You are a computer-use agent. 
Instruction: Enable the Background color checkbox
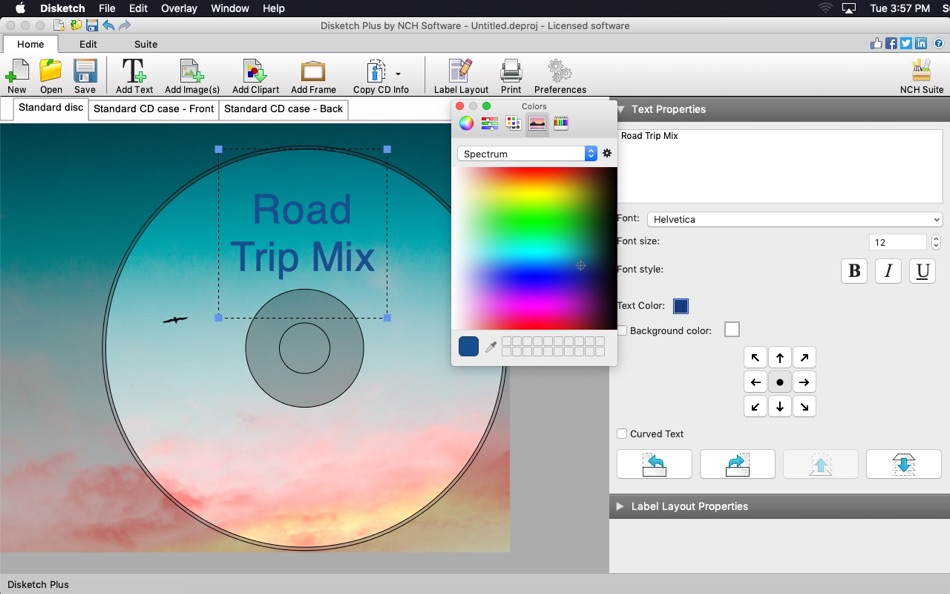click(x=623, y=330)
